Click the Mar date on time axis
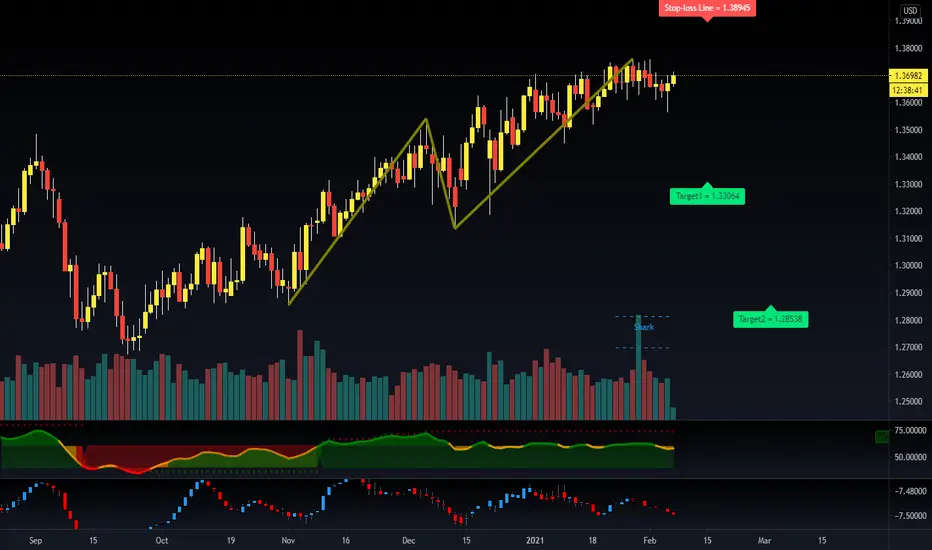Image resolution: width=932 pixels, height=550 pixels. pos(764,540)
